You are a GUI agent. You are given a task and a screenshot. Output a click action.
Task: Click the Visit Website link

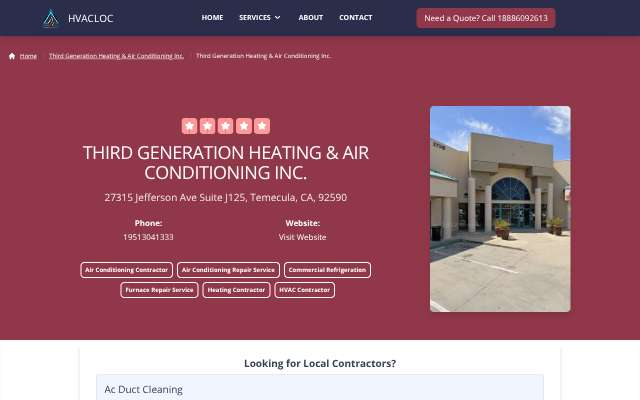click(x=302, y=237)
